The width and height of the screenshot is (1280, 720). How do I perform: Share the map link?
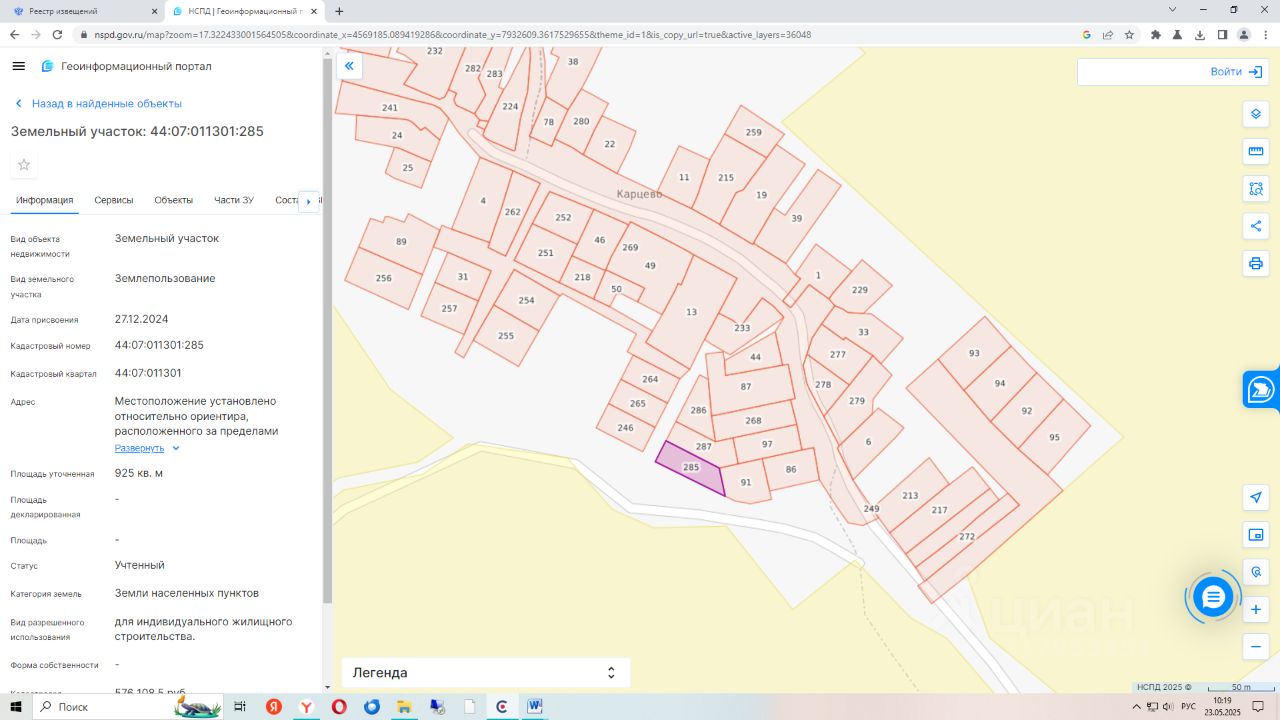coord(1256,226)
